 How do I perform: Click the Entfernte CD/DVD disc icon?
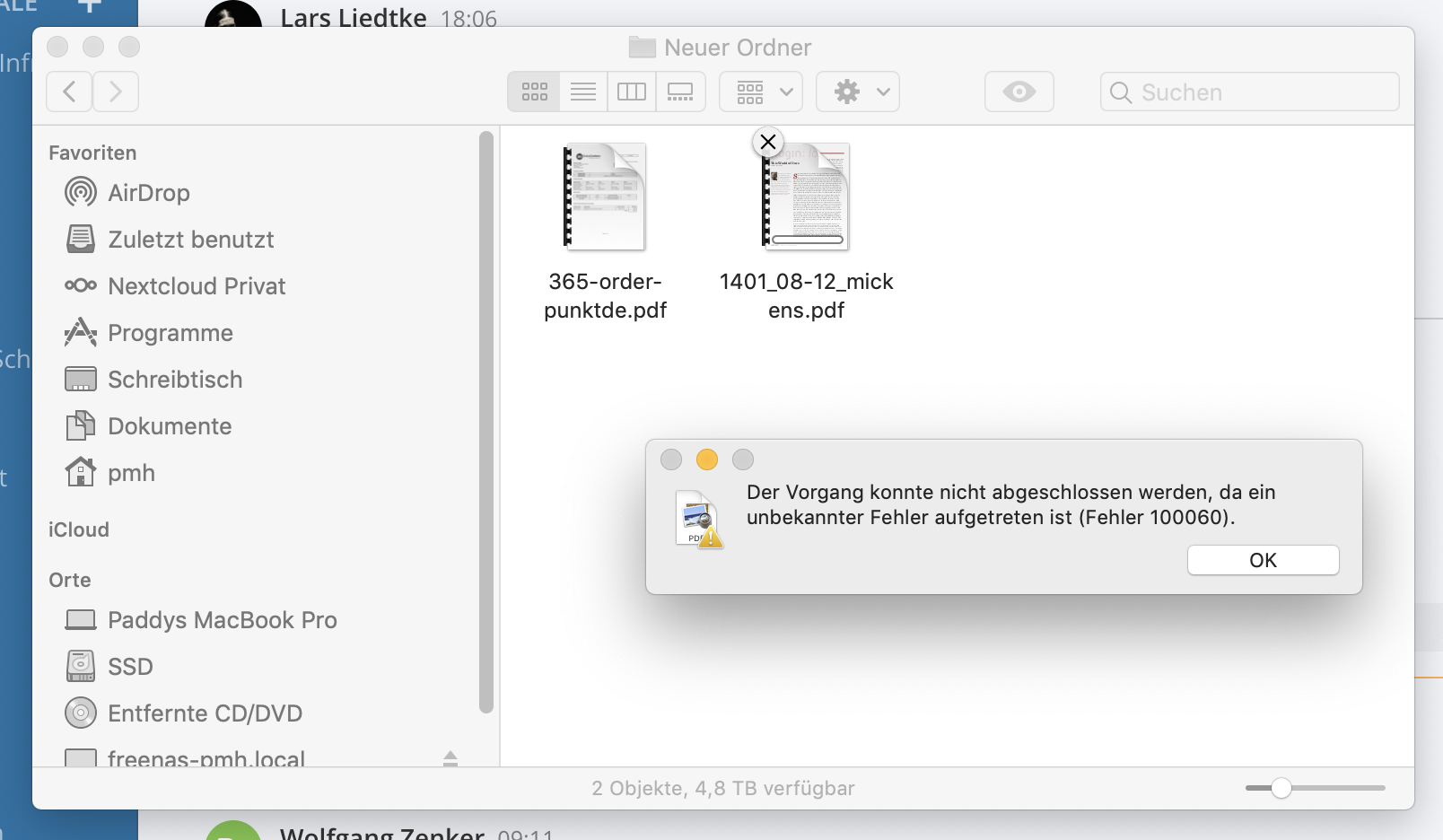click(x=81, y=713)
